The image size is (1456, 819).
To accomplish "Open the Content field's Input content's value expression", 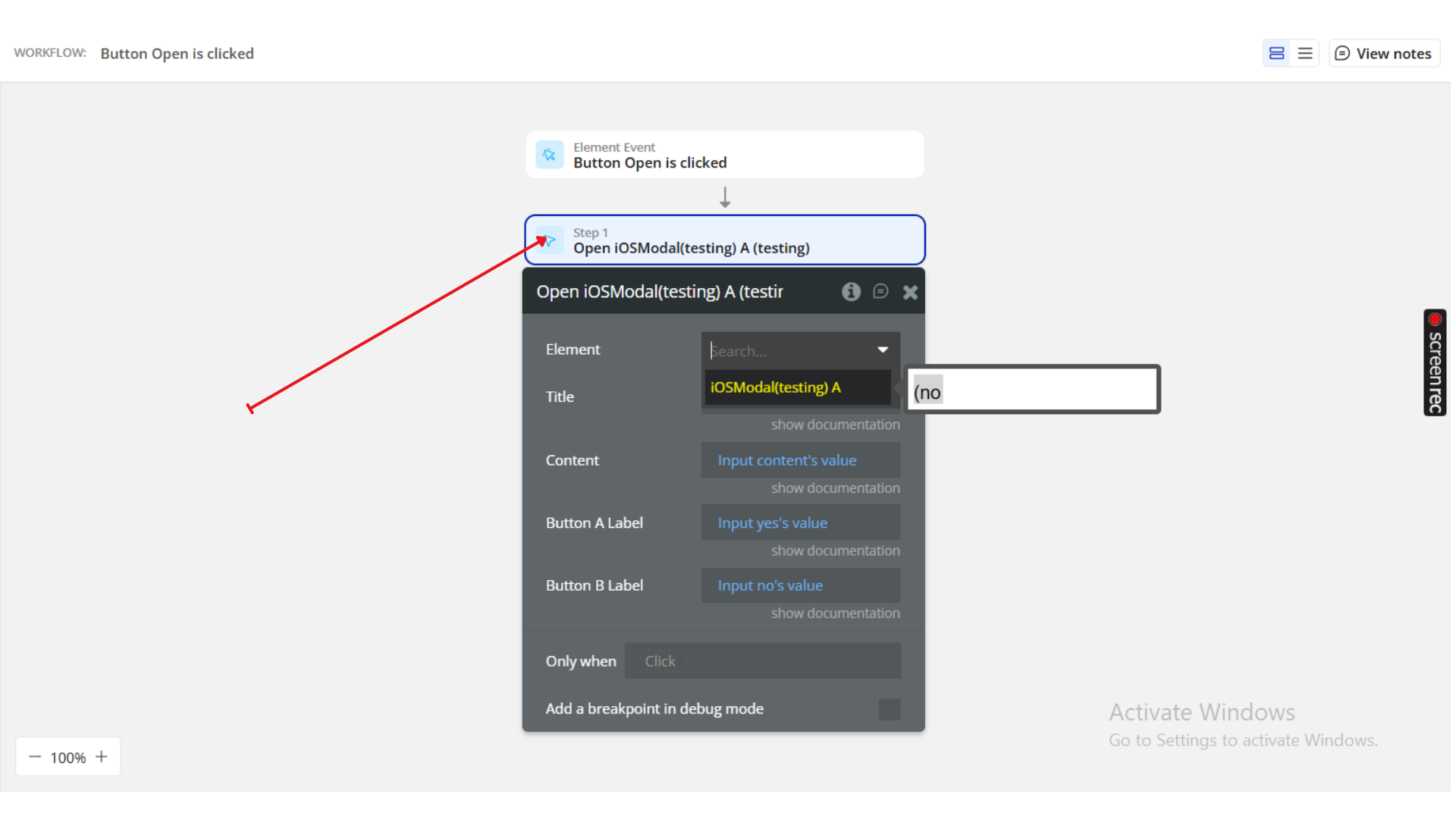I will click(x=787, y=460).
